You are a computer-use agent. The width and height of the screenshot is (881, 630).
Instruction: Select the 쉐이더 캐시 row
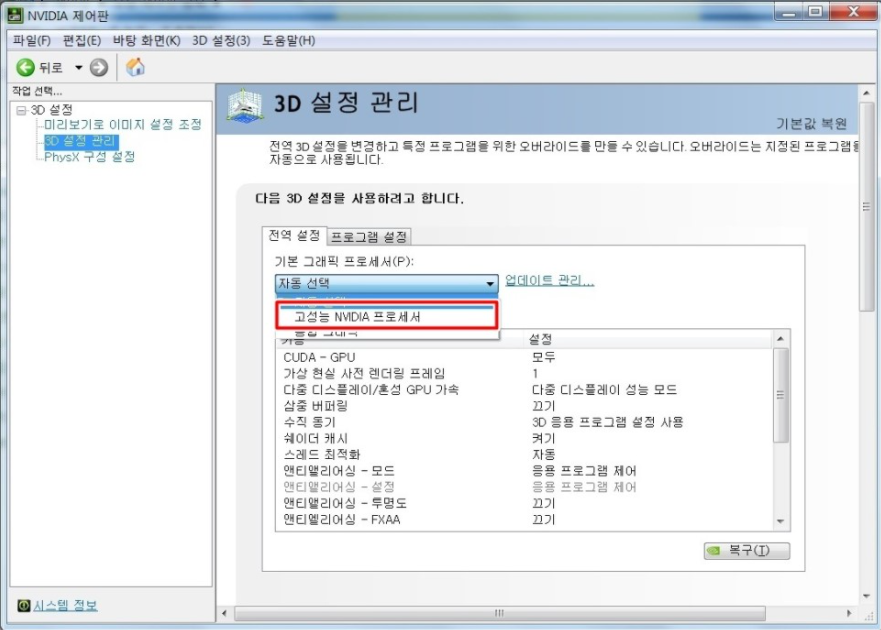coord(524,438)
